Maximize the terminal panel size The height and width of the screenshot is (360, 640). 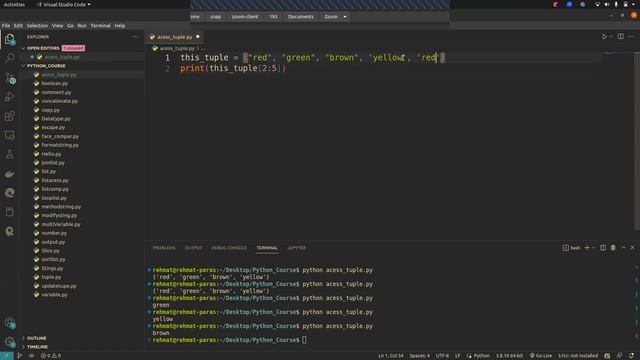pos(623,248)
